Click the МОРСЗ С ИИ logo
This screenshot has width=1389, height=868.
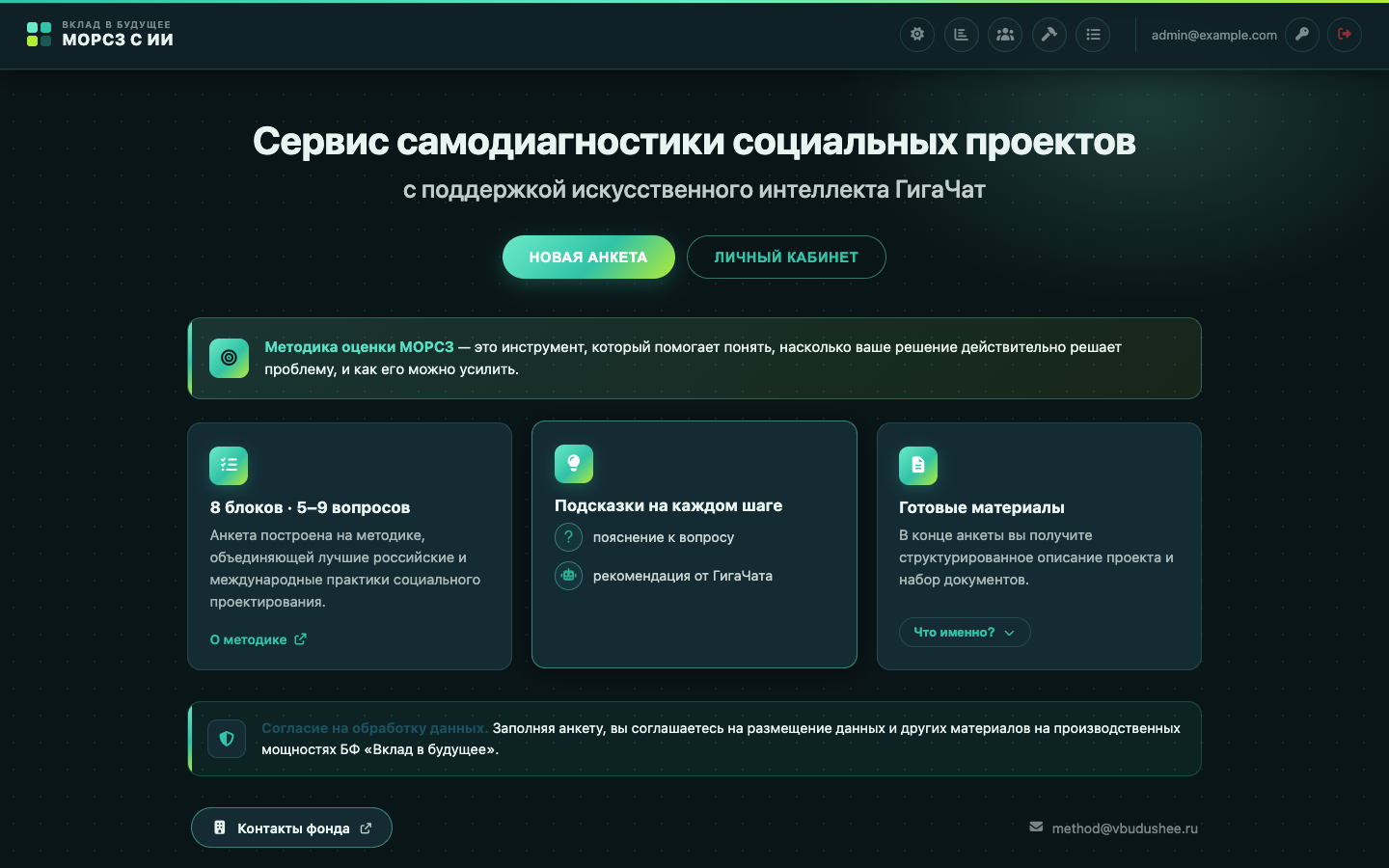click(x=100, y=35)
